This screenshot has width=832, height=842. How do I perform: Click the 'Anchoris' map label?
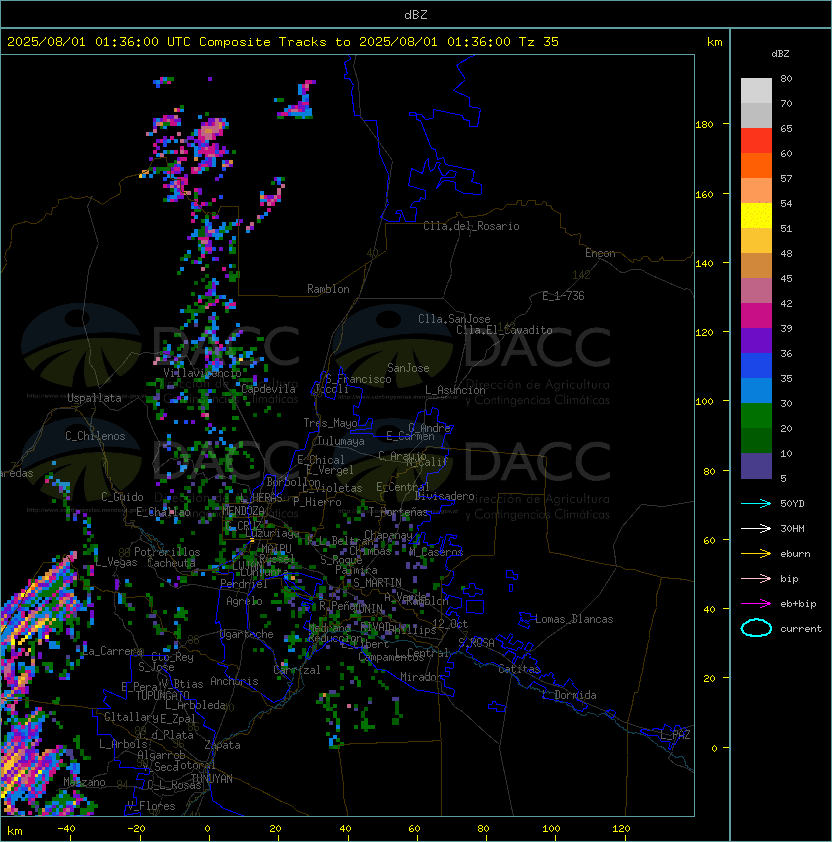234,681
